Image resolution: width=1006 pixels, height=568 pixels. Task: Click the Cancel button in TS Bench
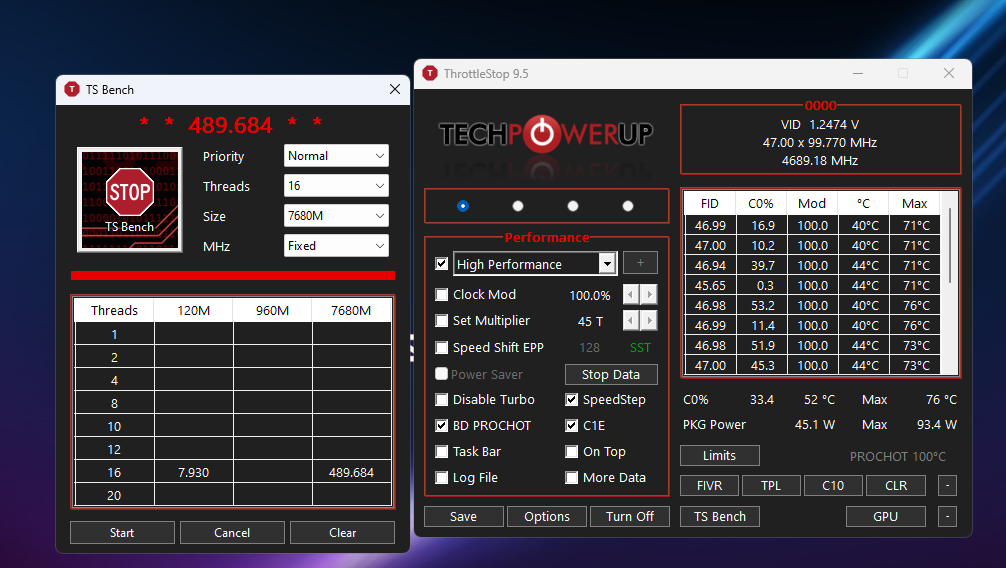tap(232, 533)
